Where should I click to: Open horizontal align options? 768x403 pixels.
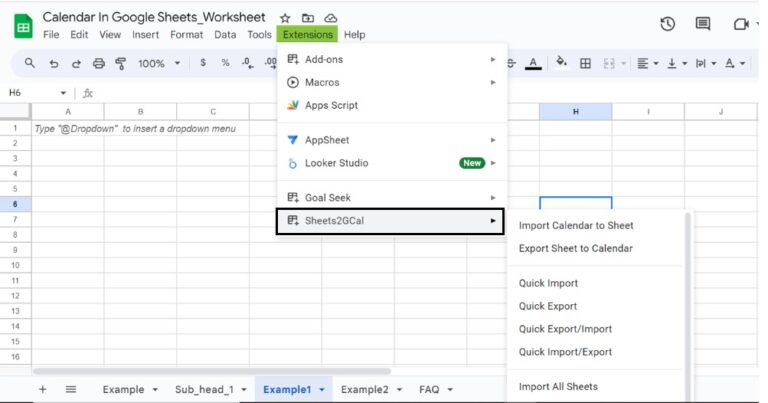[x=647, y=63]
